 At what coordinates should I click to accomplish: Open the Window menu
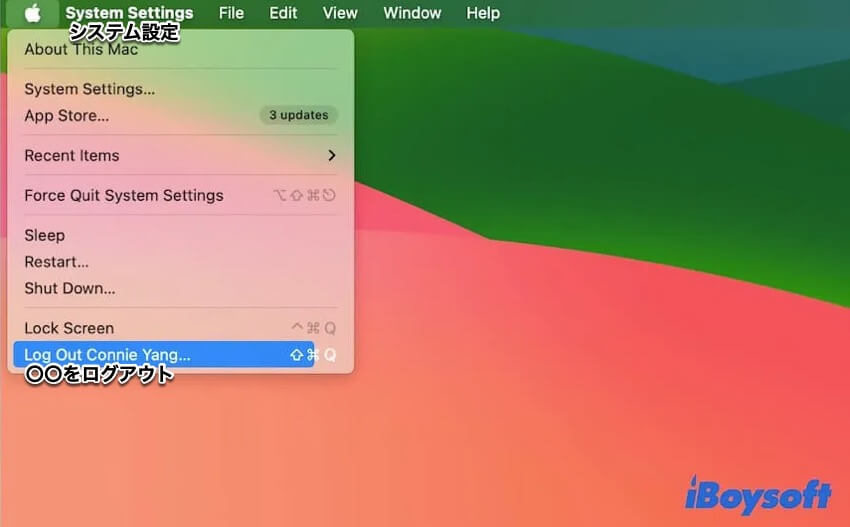412,13
